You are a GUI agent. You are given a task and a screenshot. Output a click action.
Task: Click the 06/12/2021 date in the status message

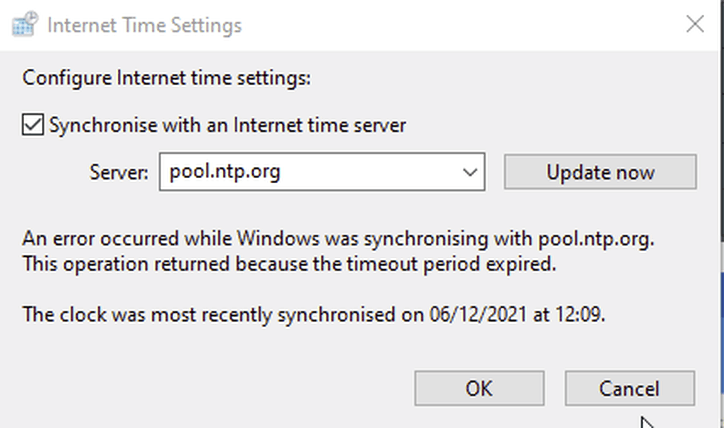[x=478, y=315]
